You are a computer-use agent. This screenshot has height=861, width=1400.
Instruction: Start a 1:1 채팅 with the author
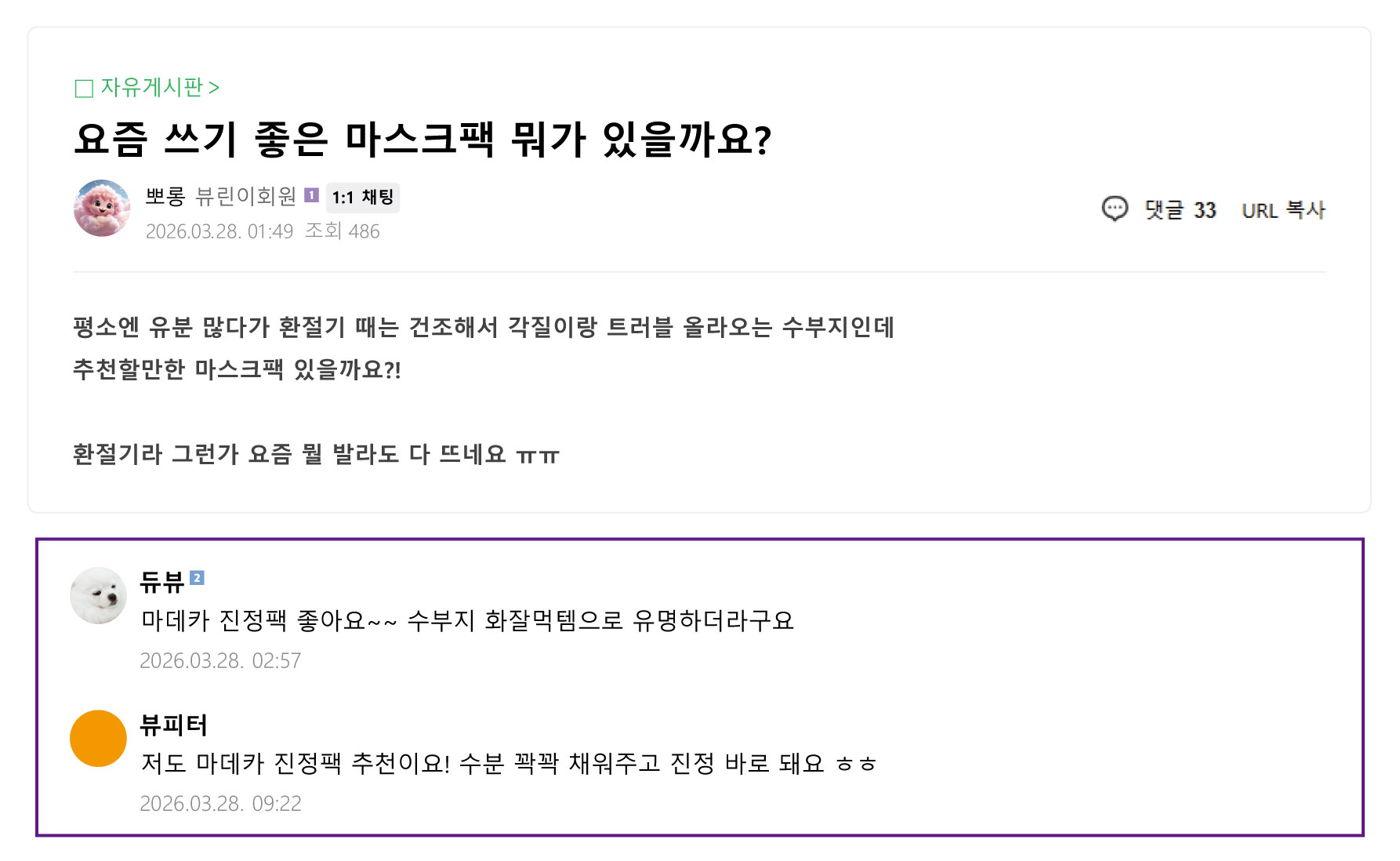363,198
